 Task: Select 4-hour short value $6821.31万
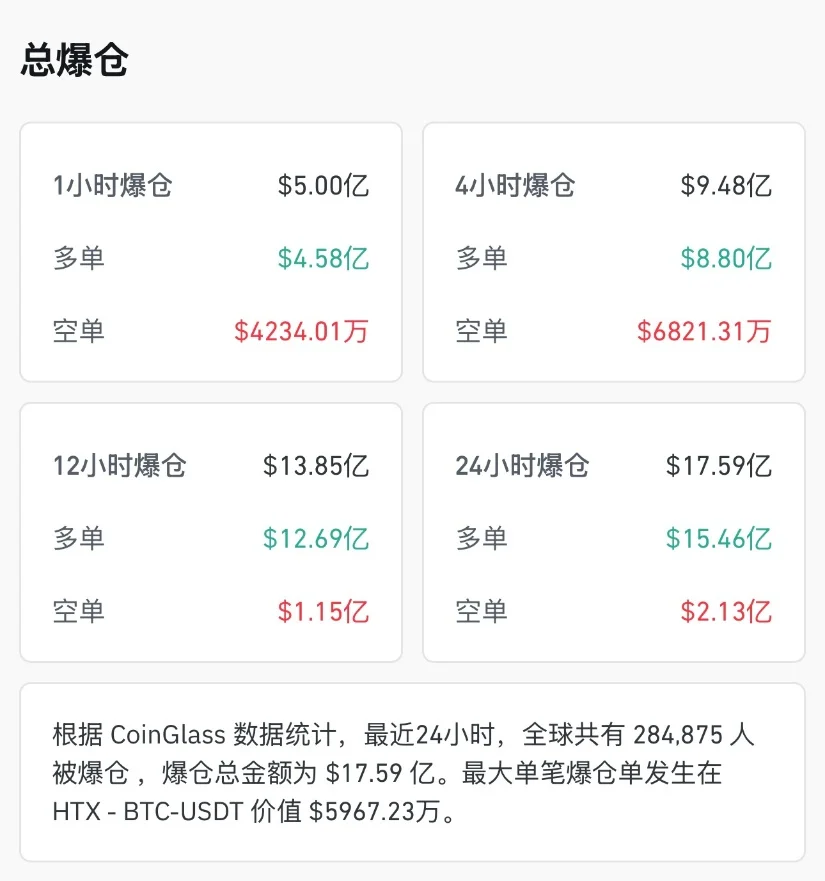pos(704,331)
